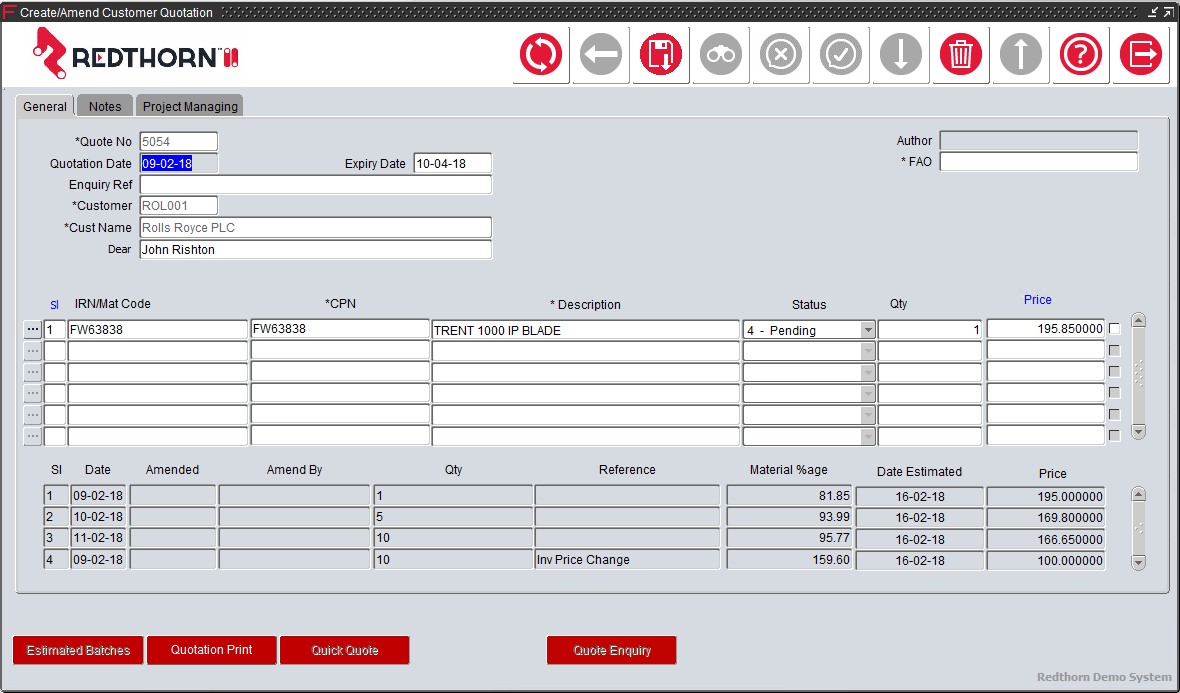Click the Delete (trash) icon
Viewport: 1180px width, 693px height.
click(960, 55)
